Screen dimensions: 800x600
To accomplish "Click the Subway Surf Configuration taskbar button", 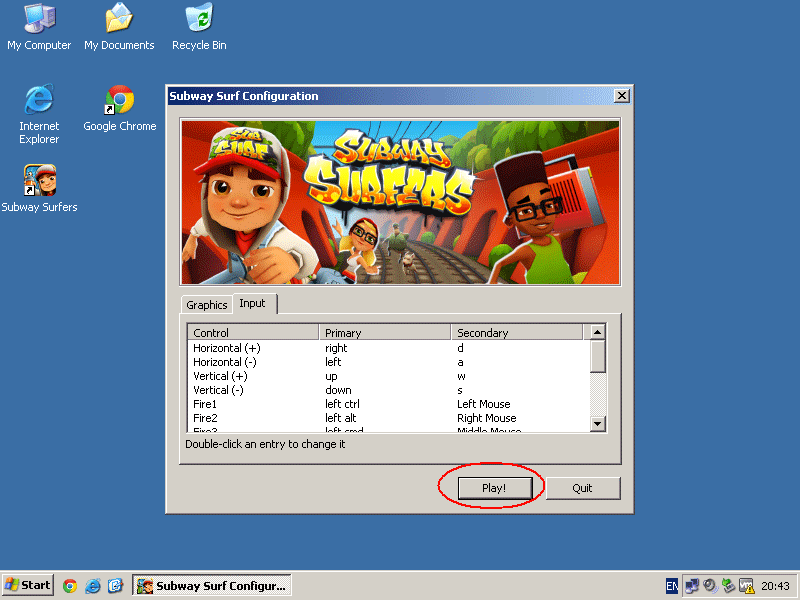I will 212,585.
